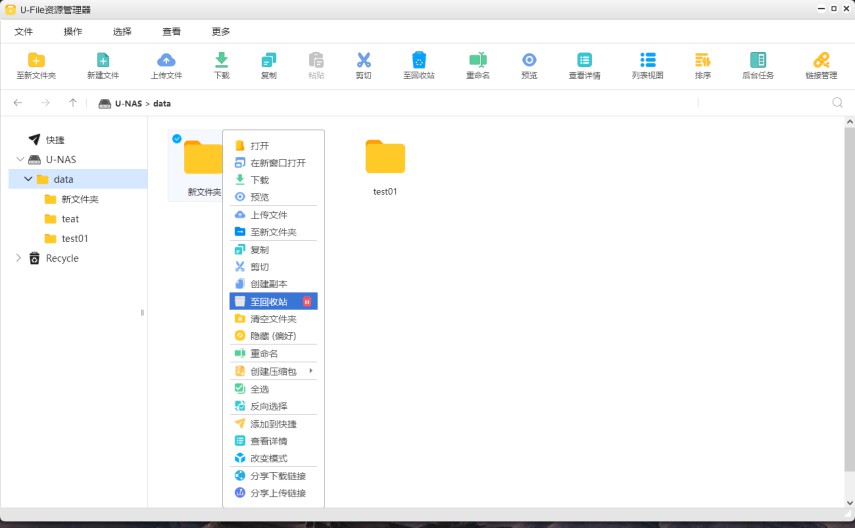Select 重命名 from the context menu
The image size is (855, 528).
(x=264, y=353)
